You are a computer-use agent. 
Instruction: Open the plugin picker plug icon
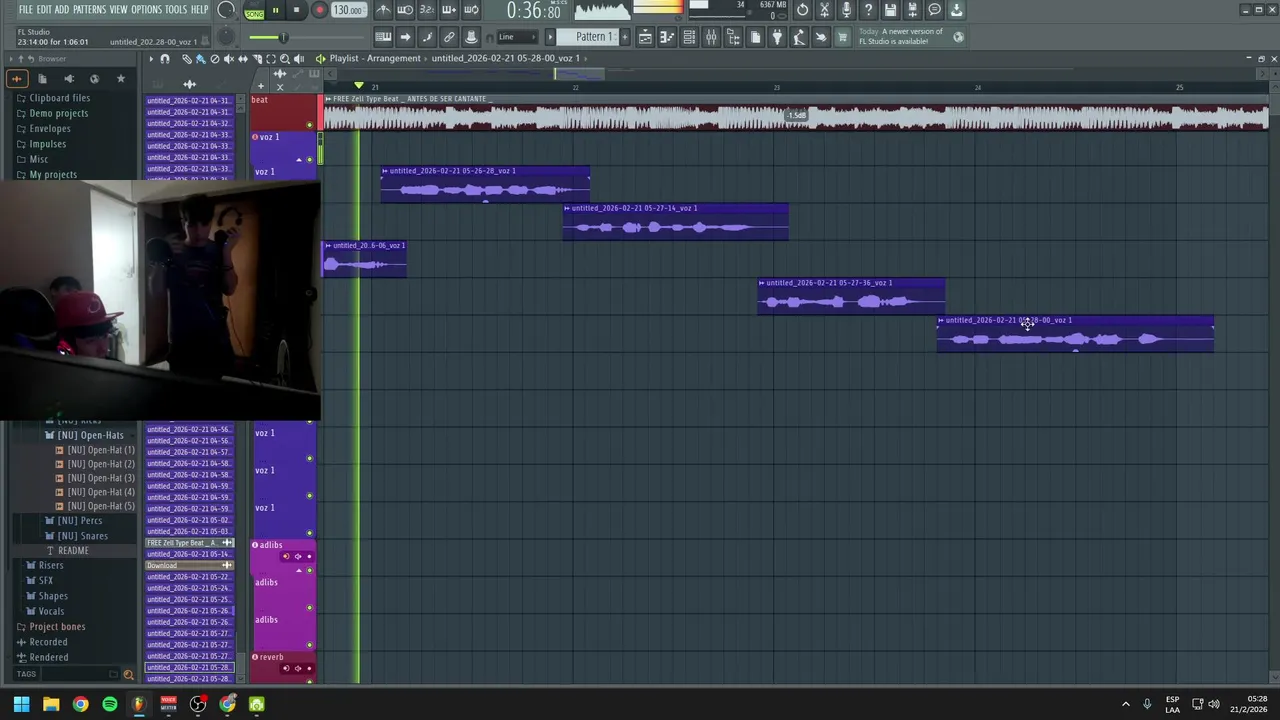coord(777,37)
